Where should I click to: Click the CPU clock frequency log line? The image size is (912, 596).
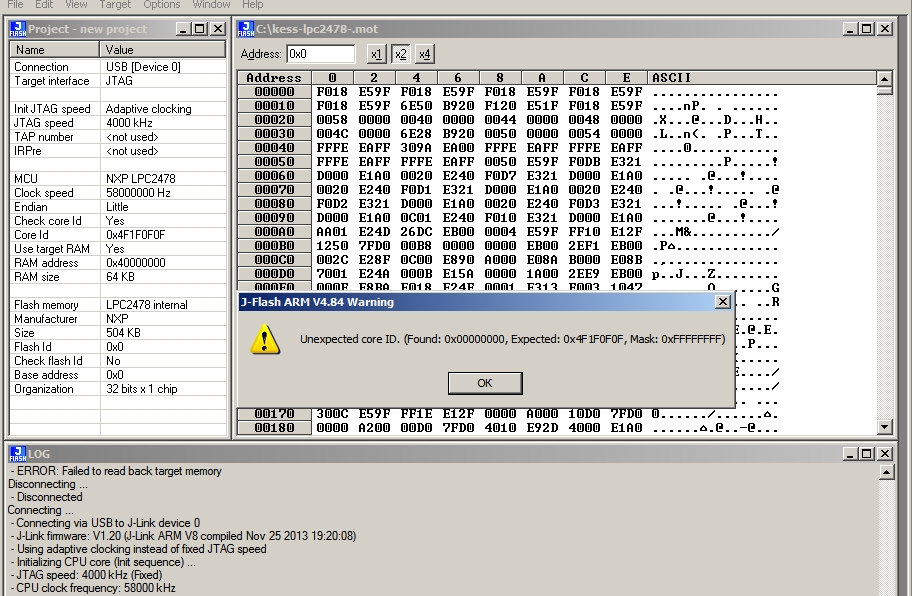[x=93, y=588]
